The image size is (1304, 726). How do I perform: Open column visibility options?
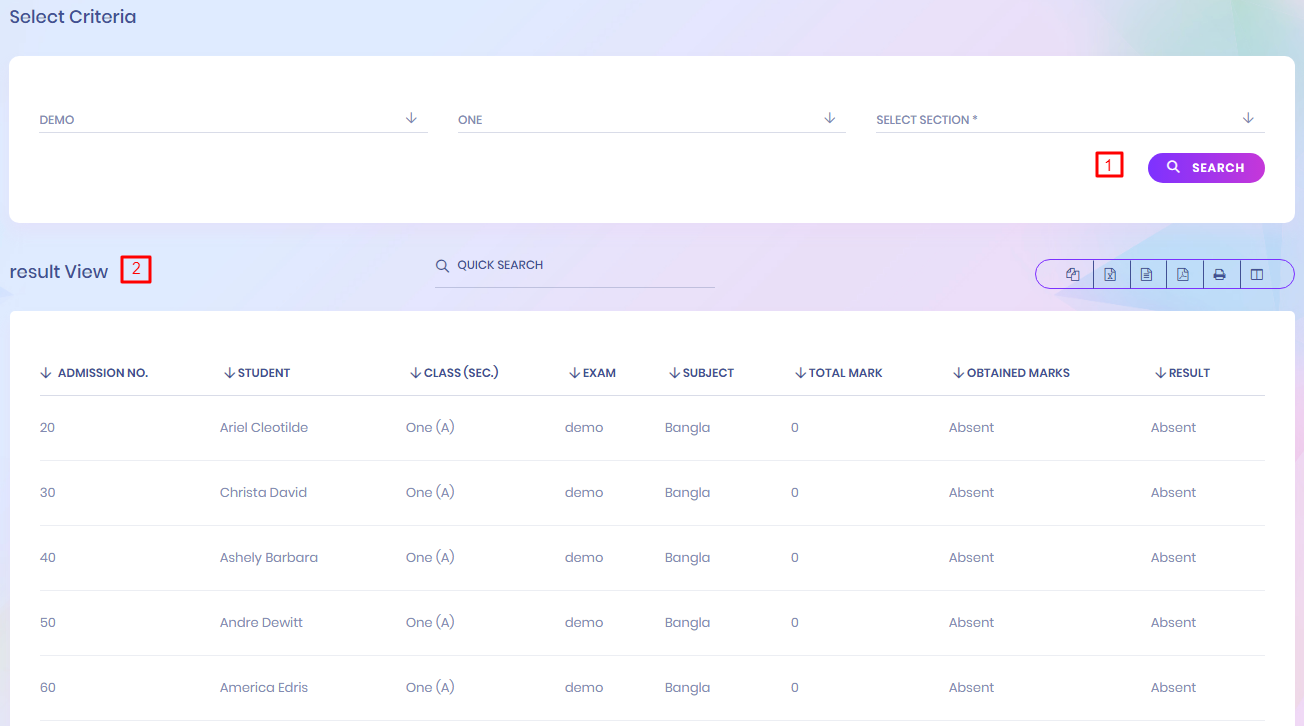click(1257, 274)
